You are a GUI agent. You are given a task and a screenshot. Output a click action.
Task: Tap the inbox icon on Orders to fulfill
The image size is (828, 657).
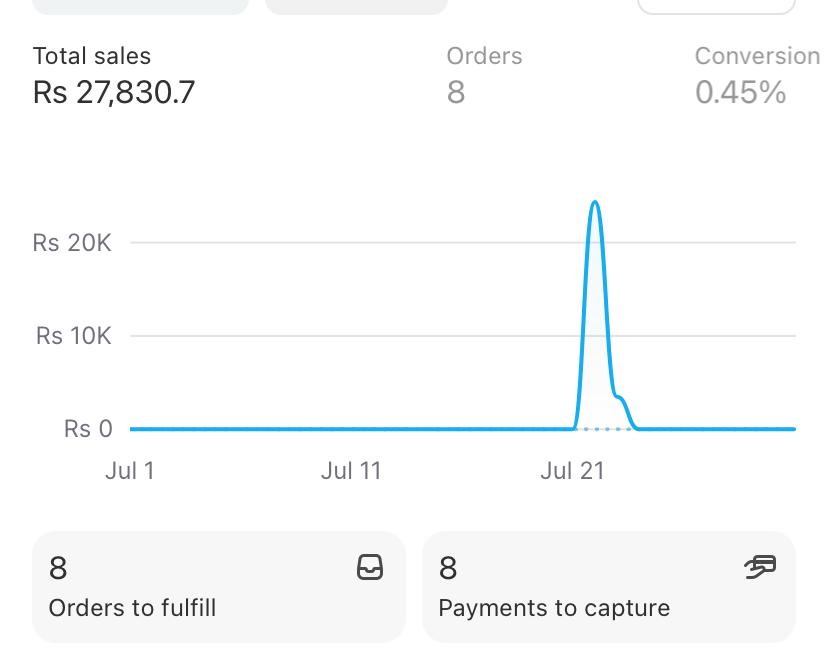click(370, 568)
